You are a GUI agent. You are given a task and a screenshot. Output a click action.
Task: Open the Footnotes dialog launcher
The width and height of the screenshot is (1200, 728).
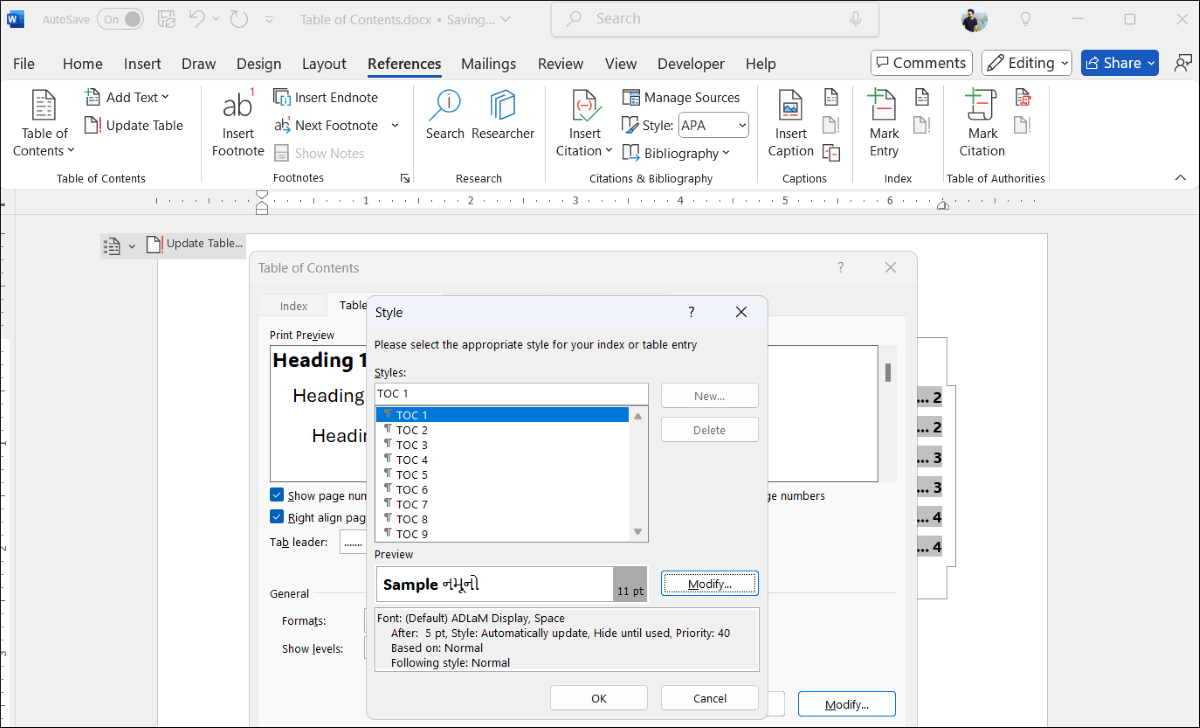[405, 178]
